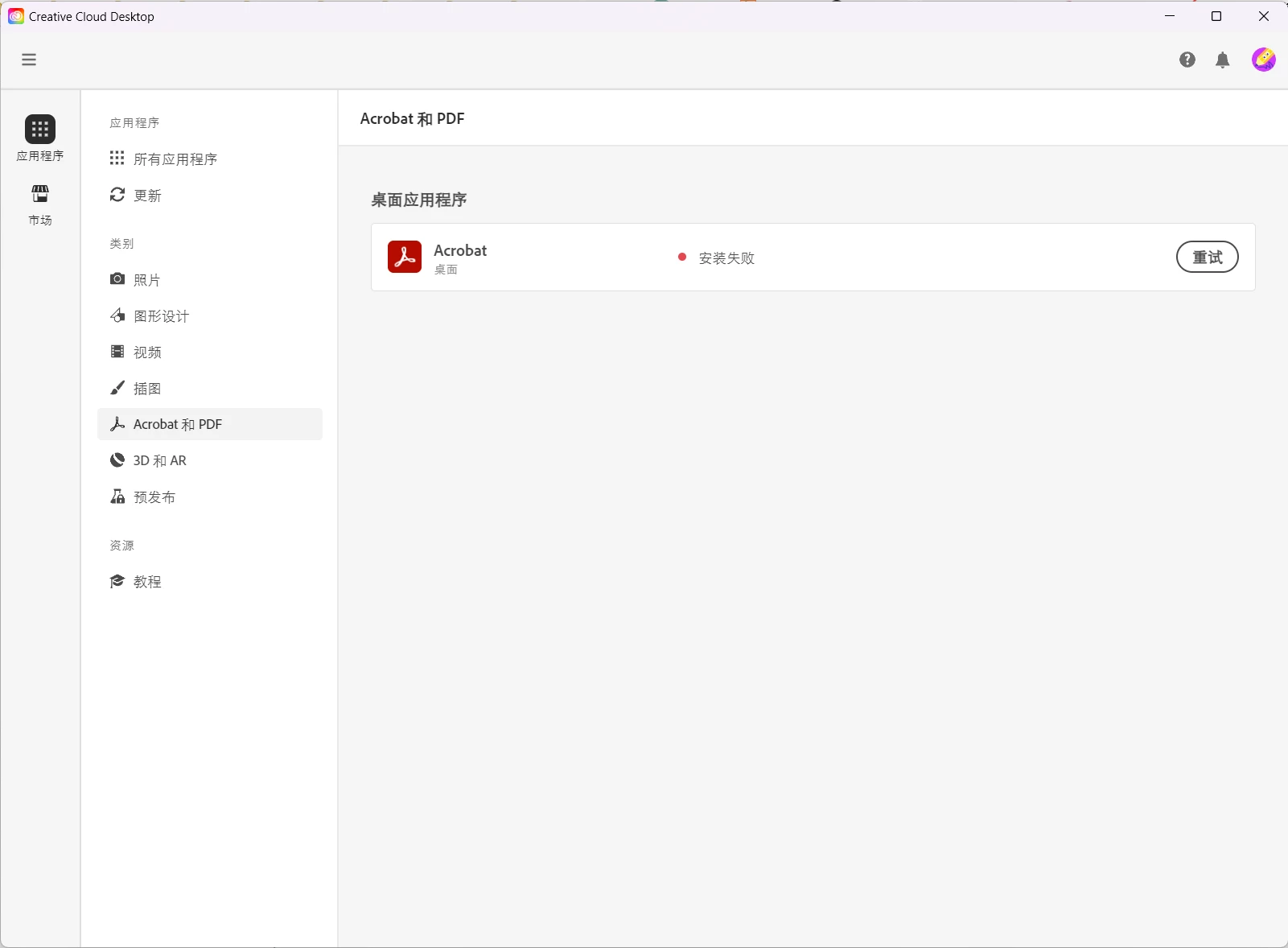Open the user profile avatar

1263,60
